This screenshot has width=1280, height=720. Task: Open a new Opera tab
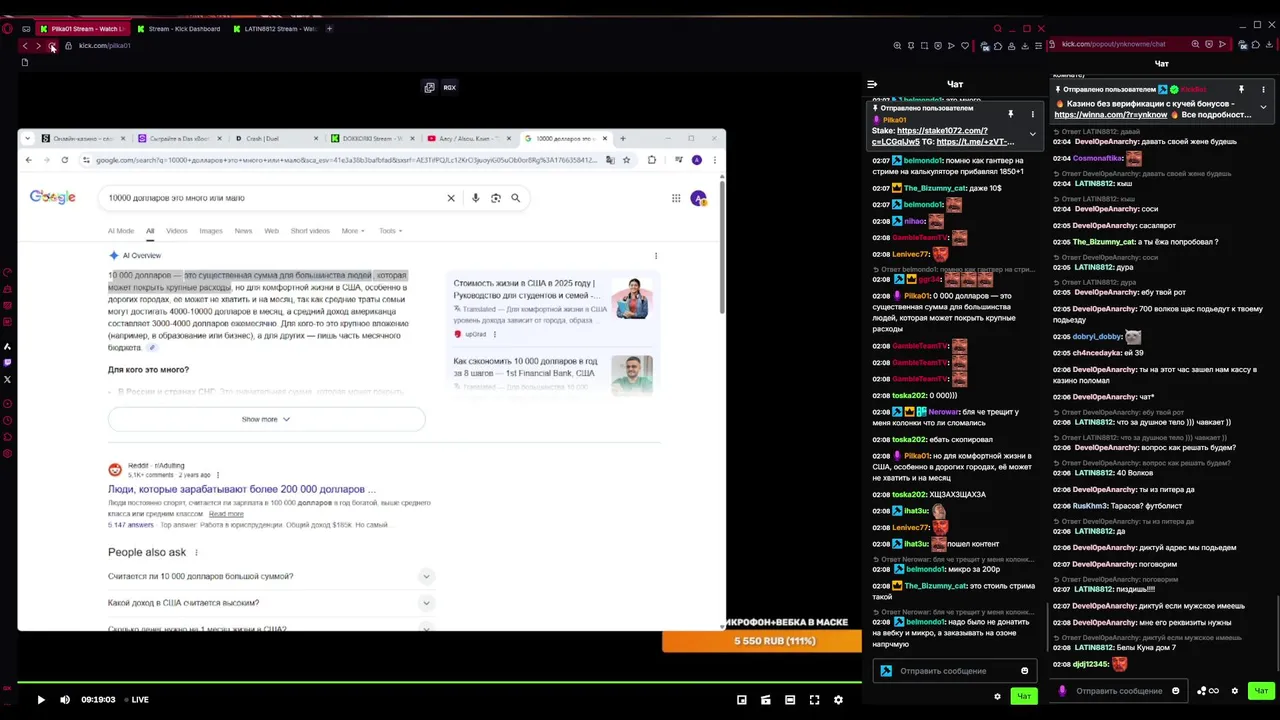pyautogui.click(x=330, y=29)
